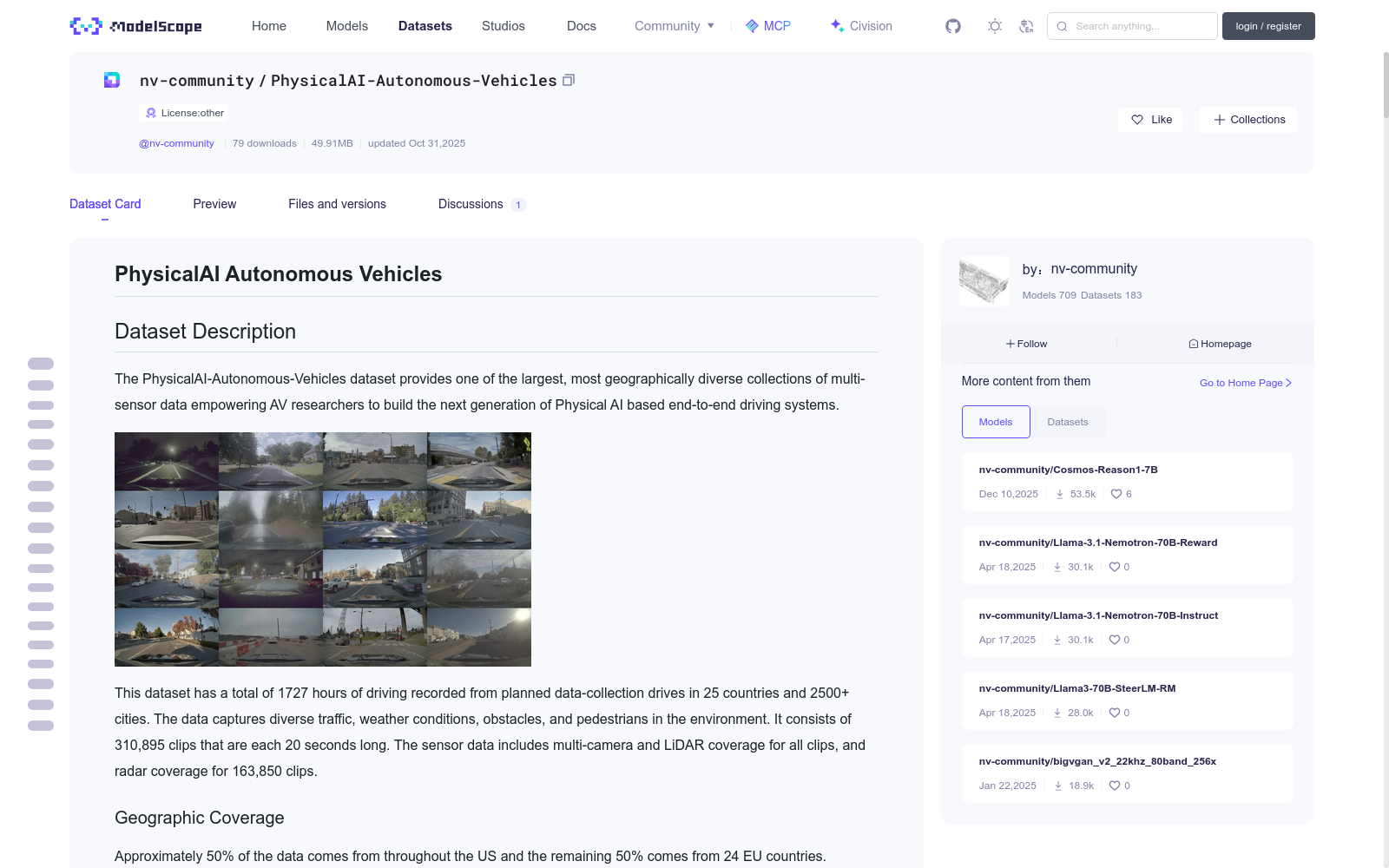This screenshot has height=868, width=1389.
Task: Click the driving scenes image collage
Action: (323, 549)
